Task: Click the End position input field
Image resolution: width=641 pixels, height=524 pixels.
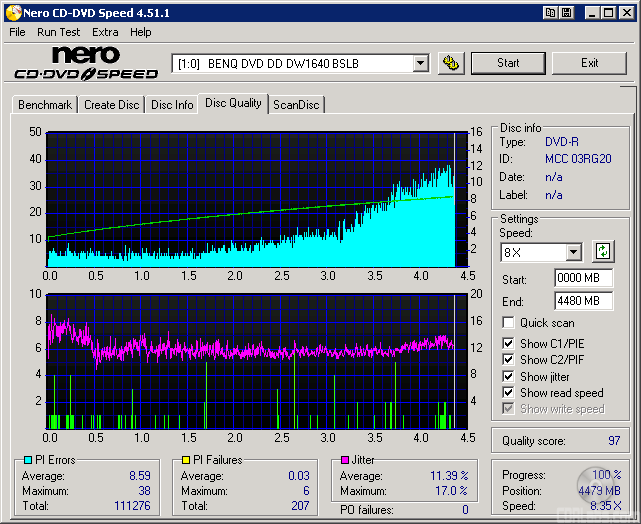Action: click(583, 301)
